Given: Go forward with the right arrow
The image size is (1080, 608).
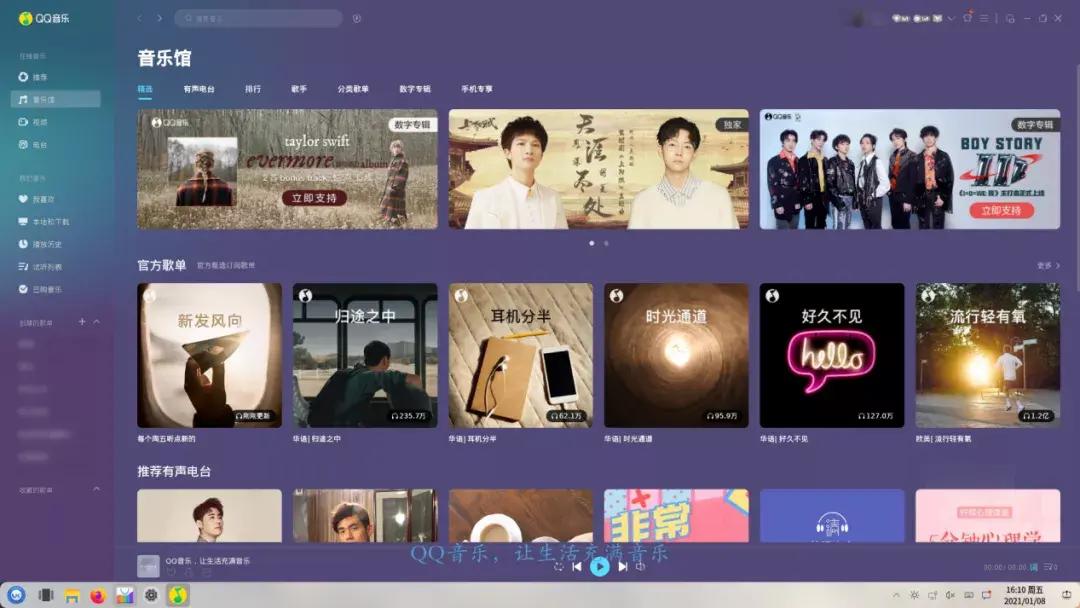Looking at the screenshot, I should coord(160,18).
